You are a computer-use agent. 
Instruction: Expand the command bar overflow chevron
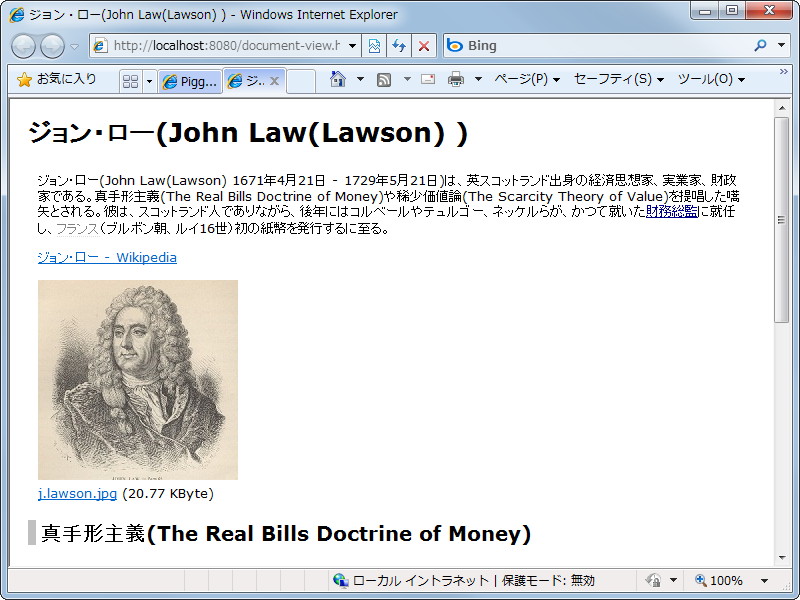[x=784, y=72]
